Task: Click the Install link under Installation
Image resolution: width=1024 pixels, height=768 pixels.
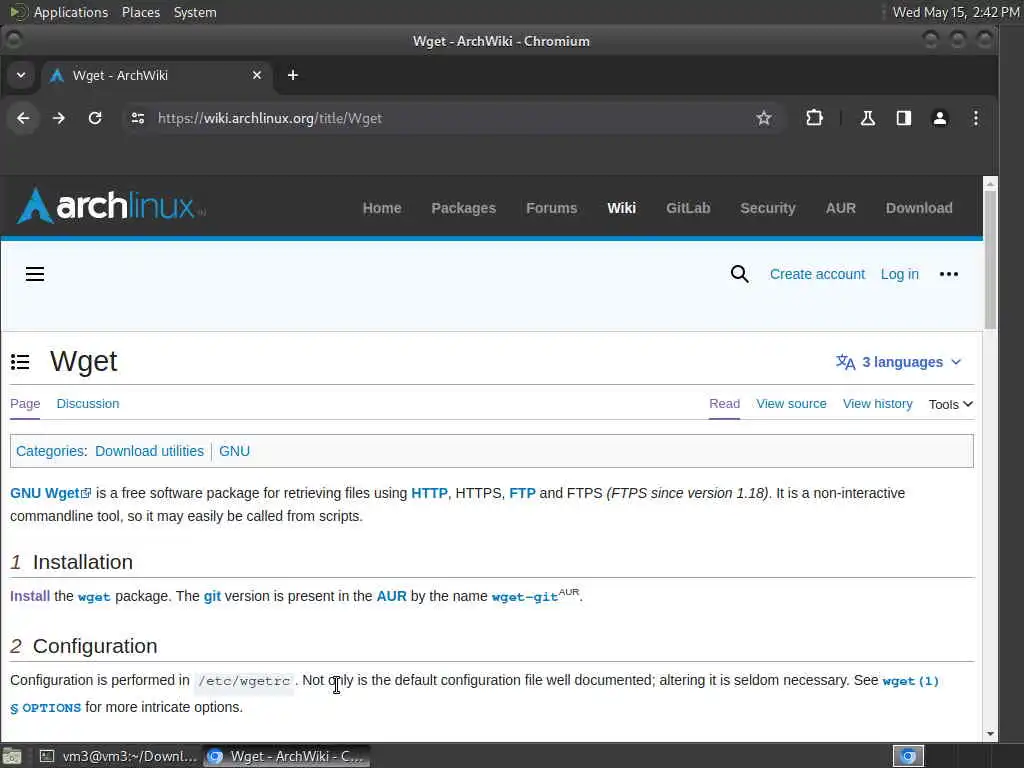Action: [x=29, y=596]
